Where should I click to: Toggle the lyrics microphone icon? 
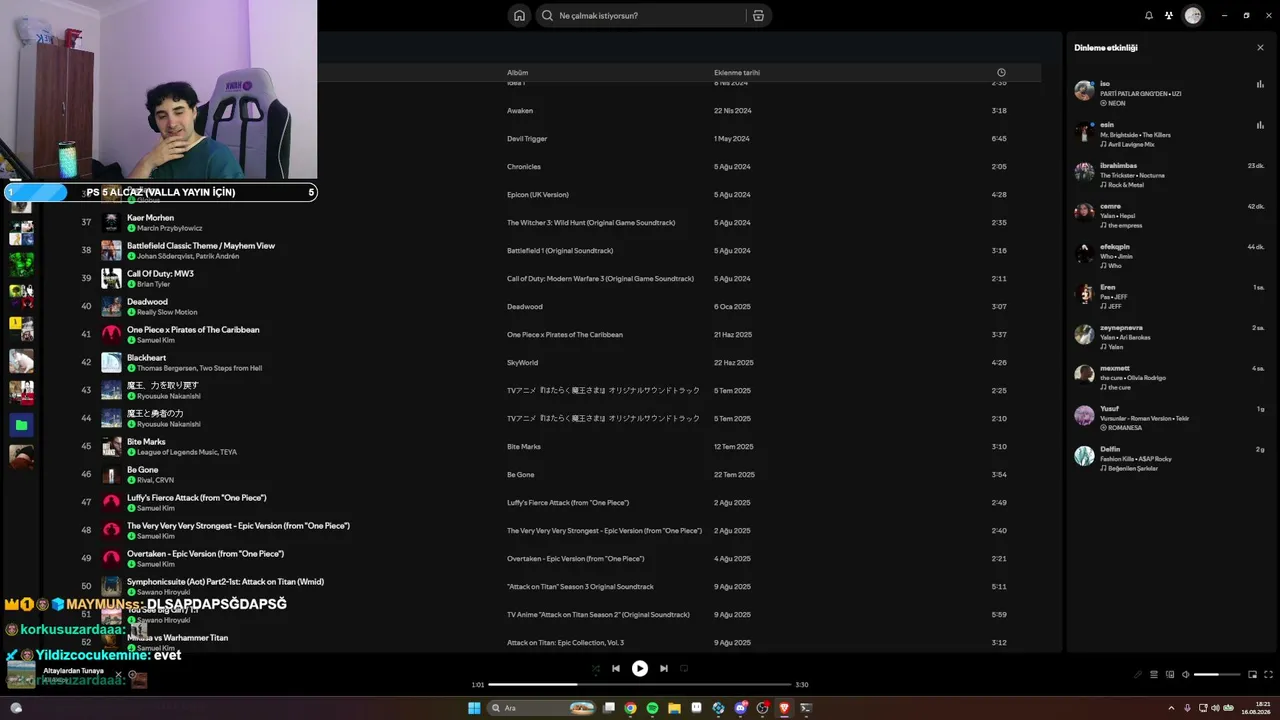tap(1138, 675)
